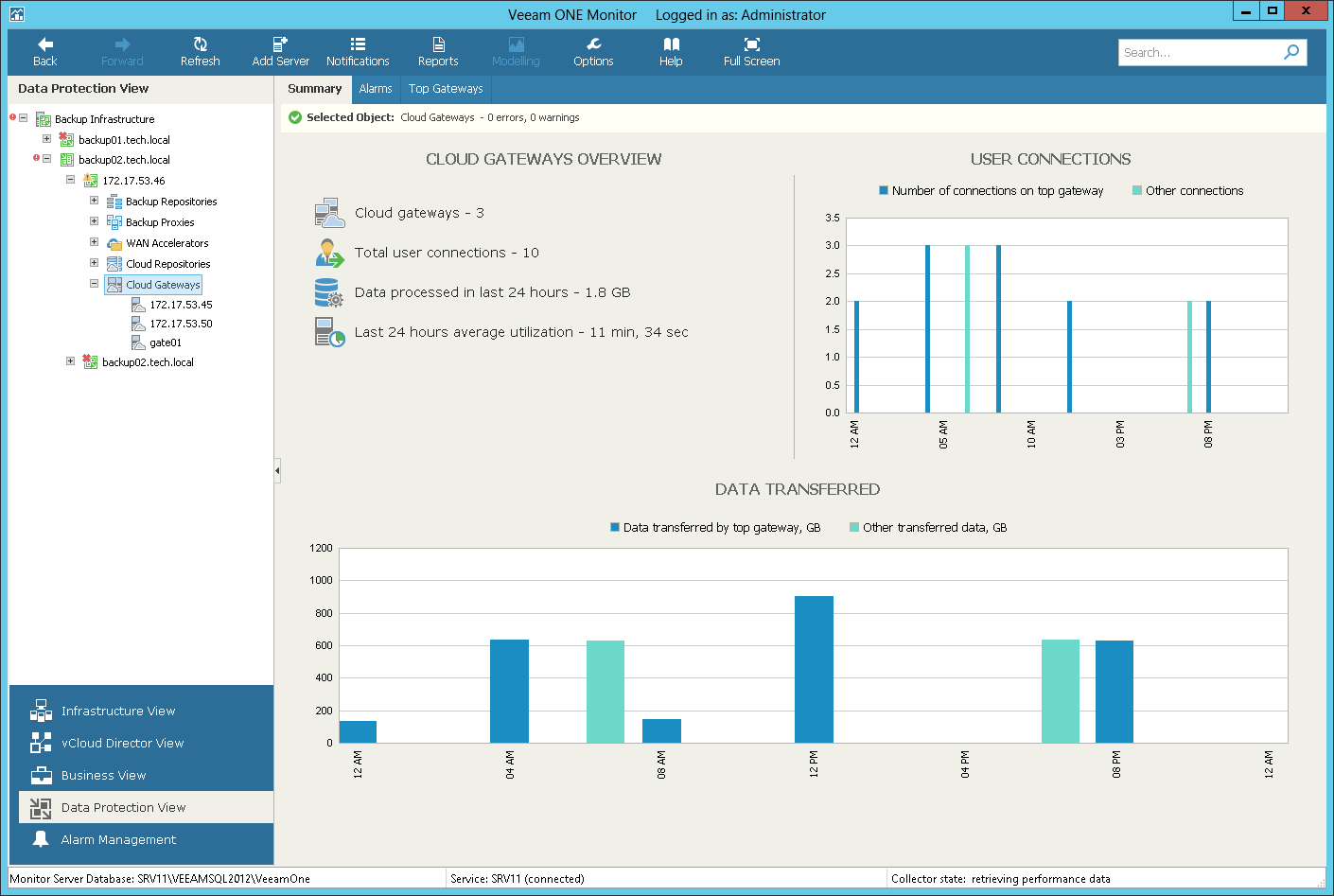The height and width of the screenshot is (896, 1334).
Task: Click Other transferred data legend swatch
Action: coord(854,527)
